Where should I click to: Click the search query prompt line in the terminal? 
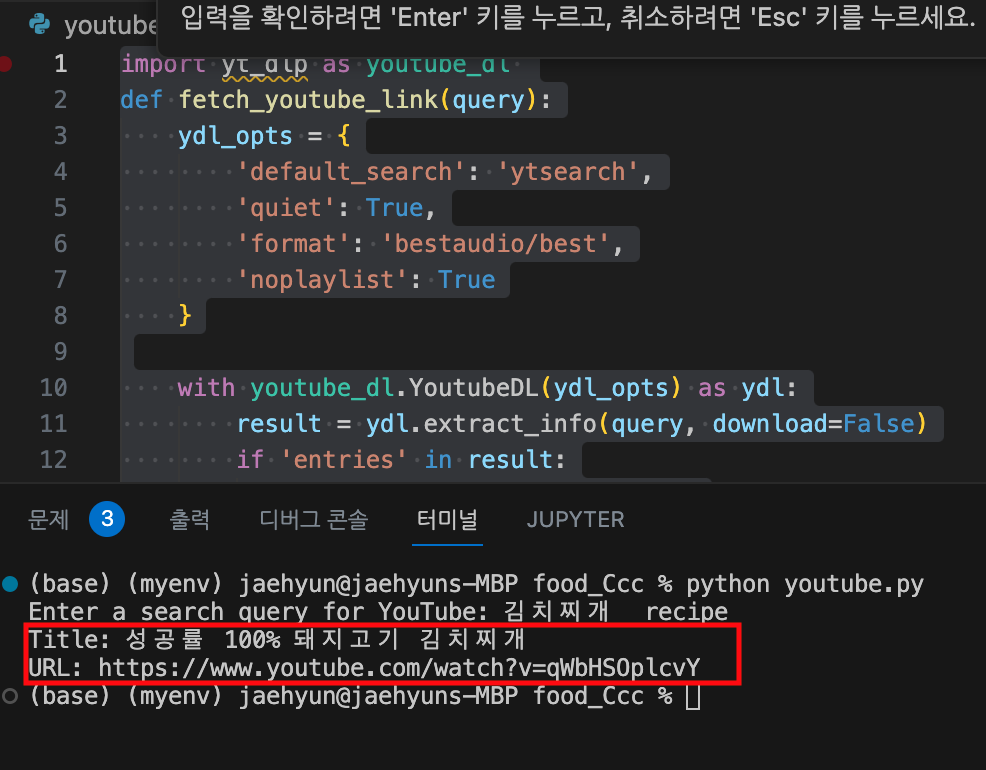point(378,612)
